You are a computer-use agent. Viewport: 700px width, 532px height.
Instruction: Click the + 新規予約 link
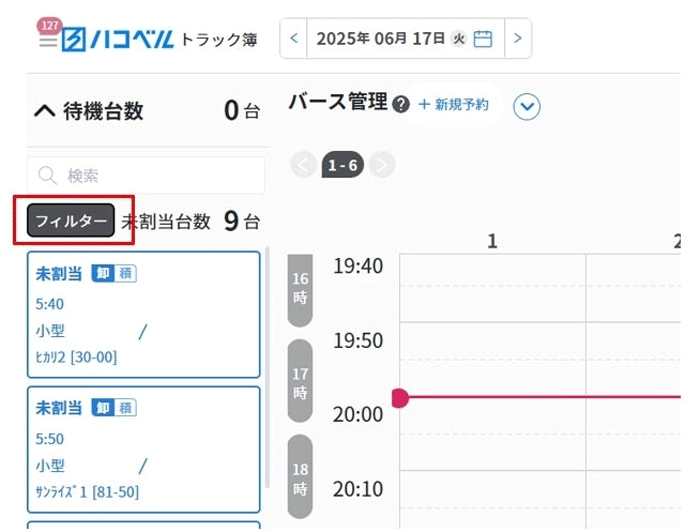[x=454, y=104]
